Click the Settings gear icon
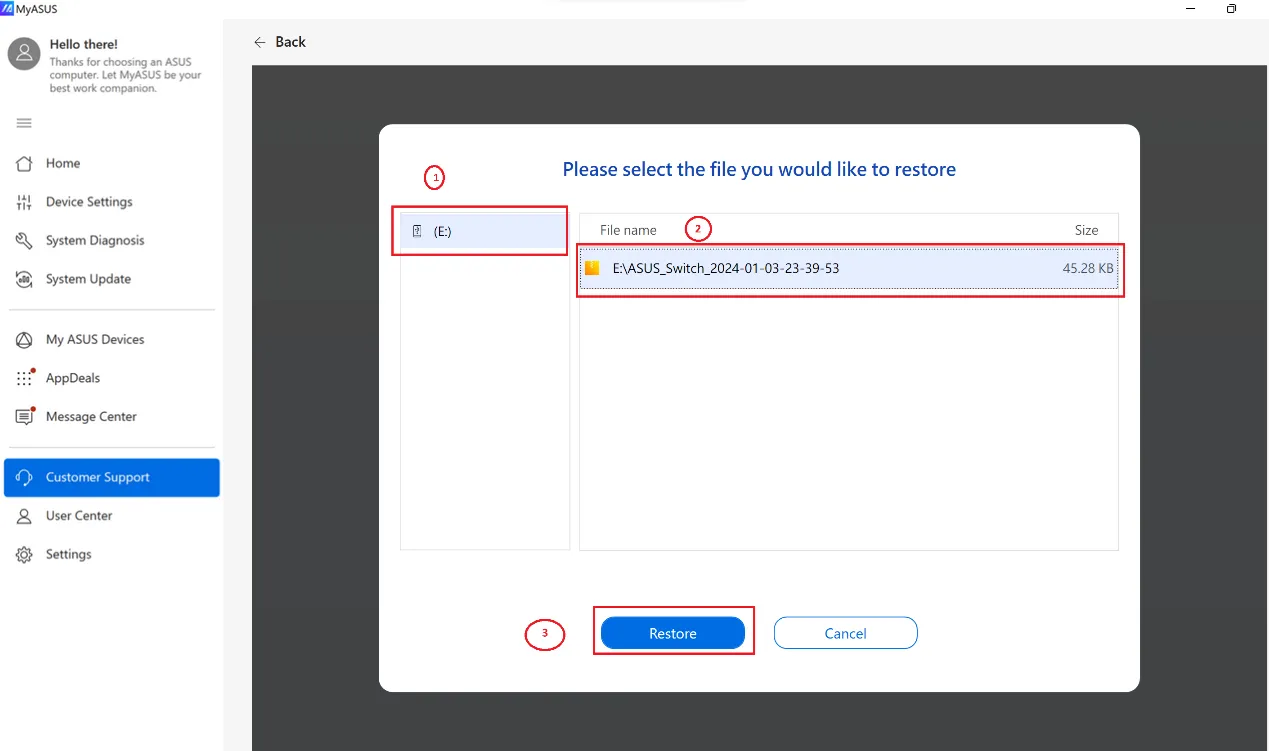Image resolution: width=1269 pixels, height=751 pixels. pos(25,555)
